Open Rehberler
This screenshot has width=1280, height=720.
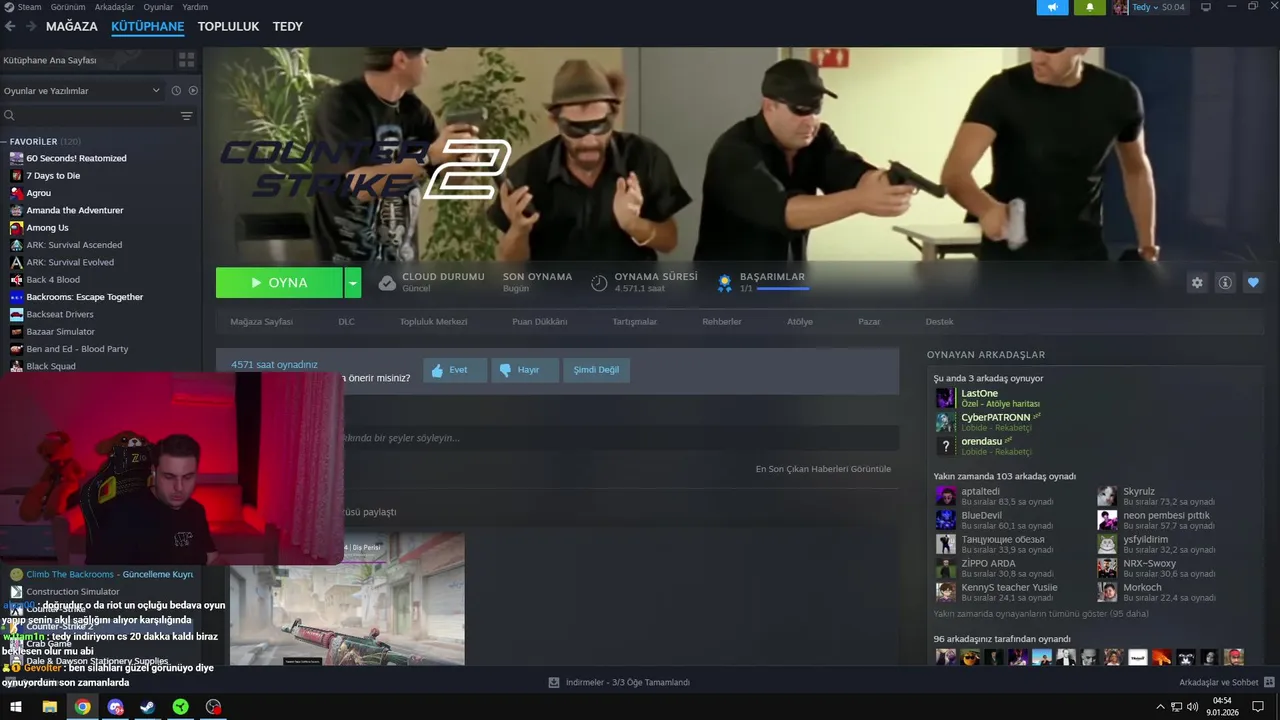coord(722,322)
